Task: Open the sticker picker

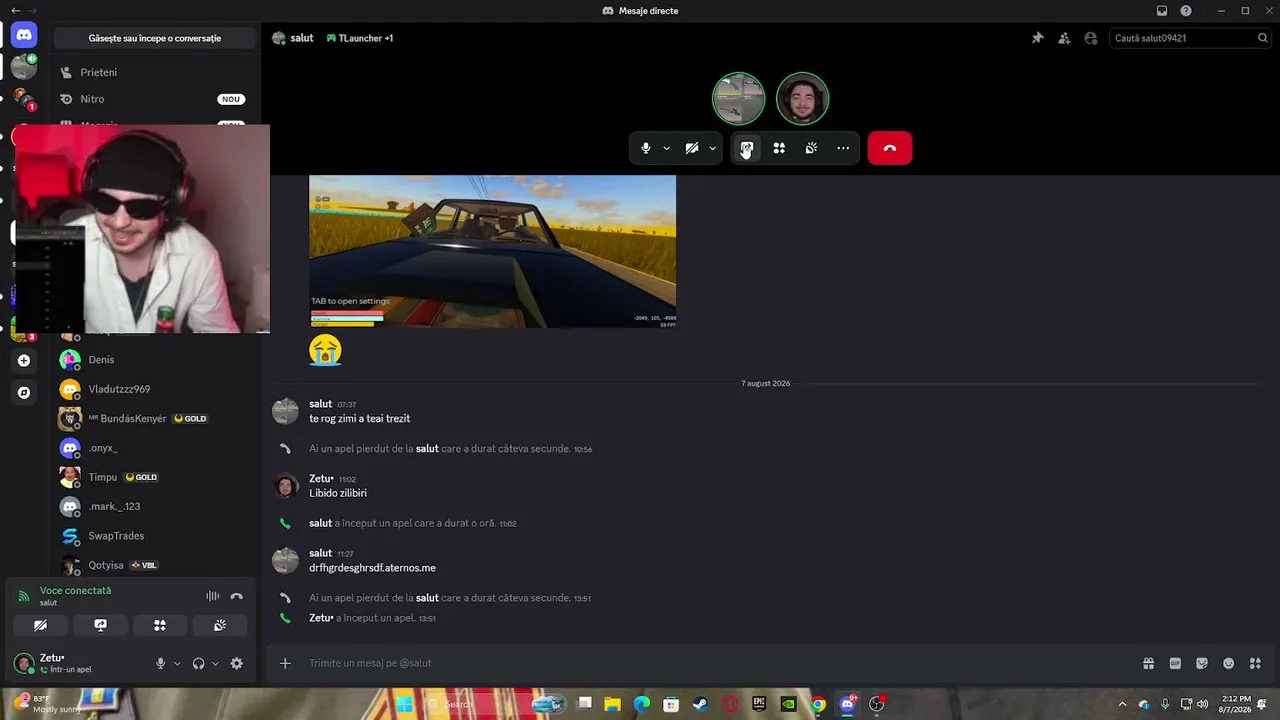Action: tap(1202, 663)
